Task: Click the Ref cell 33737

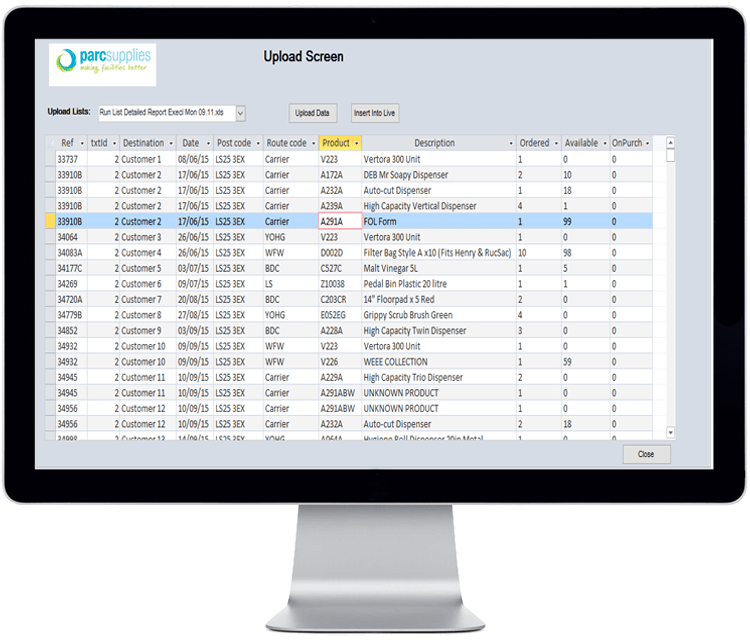Action: point(71,159)
